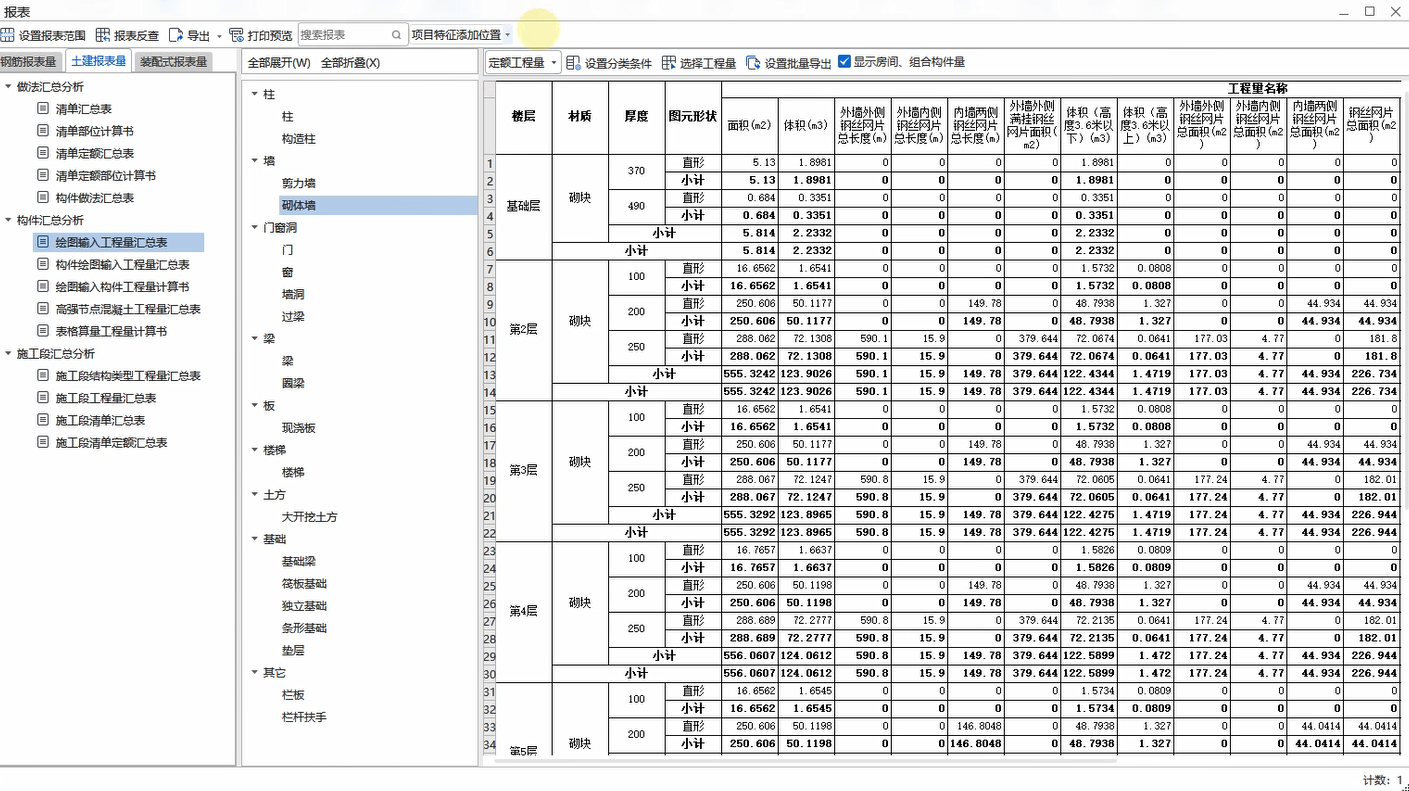Collapse the 门窗洞 category node

coord(254,228)
